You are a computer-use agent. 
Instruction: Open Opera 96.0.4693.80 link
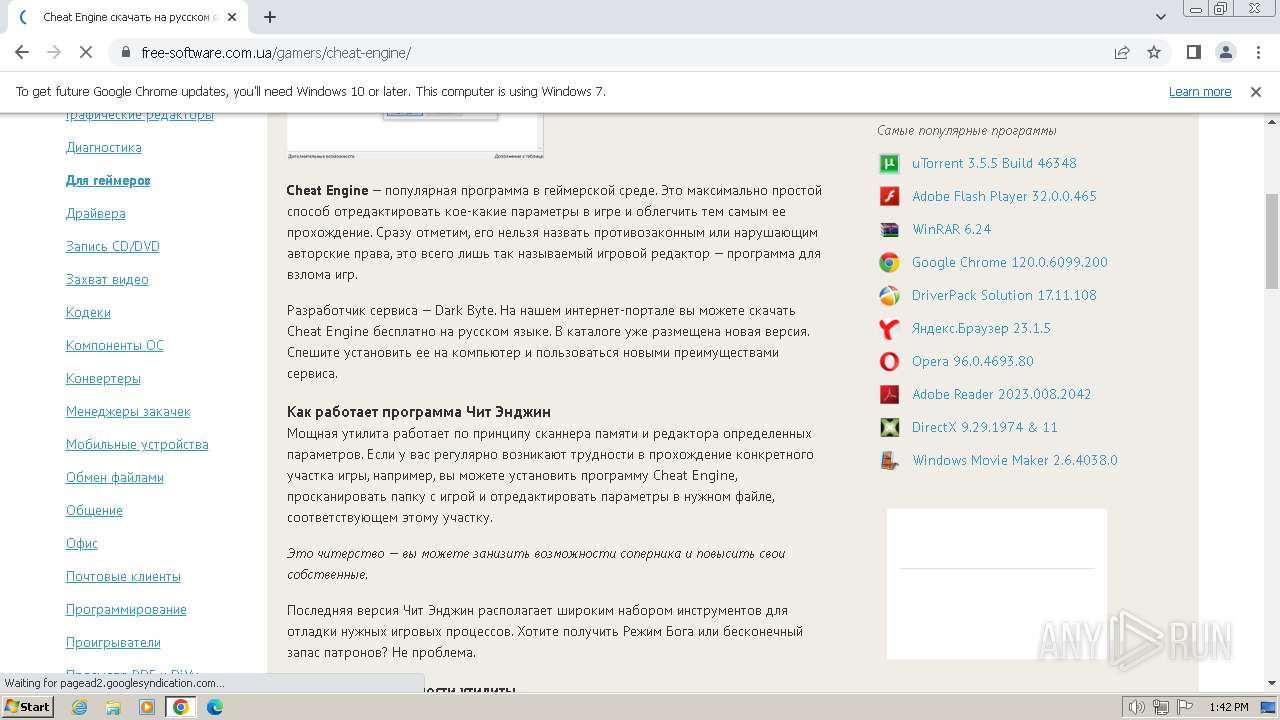(973, 361)
